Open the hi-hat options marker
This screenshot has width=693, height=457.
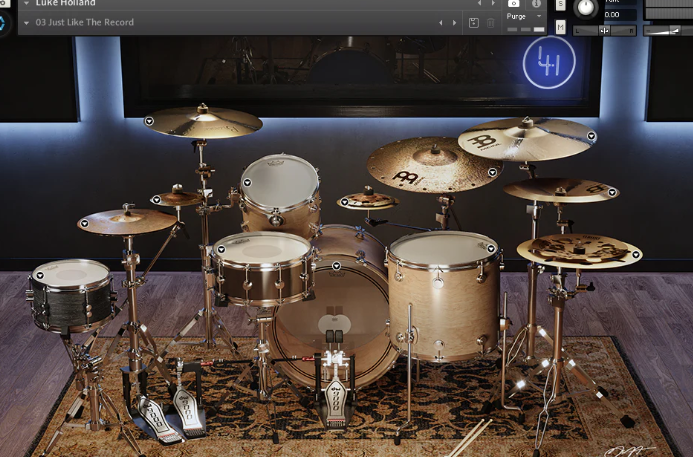coord(84,224)
